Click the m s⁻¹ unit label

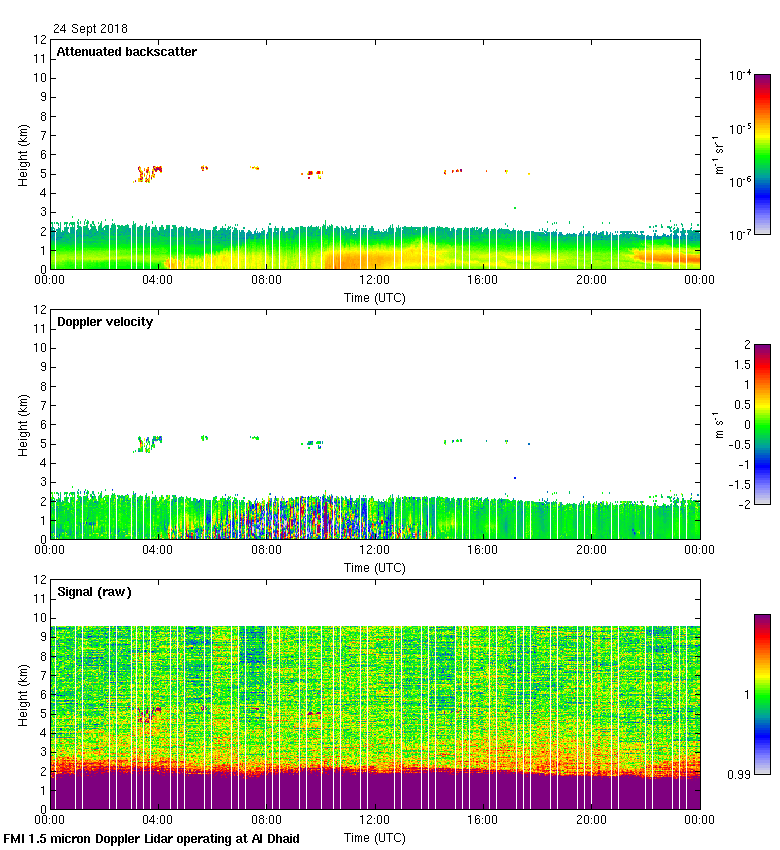pyautogui.click(x=718, y=424)
